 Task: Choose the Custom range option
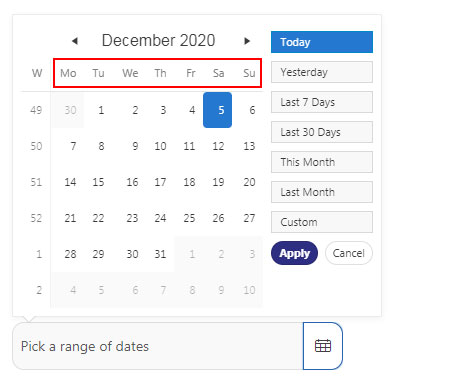pyautogui.click(x=322, y=222)
